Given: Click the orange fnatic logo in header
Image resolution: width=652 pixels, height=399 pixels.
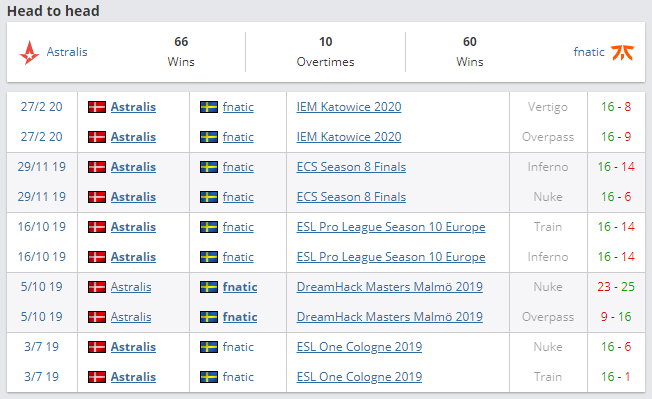Looking at the screenshot, I should [622, 52].
